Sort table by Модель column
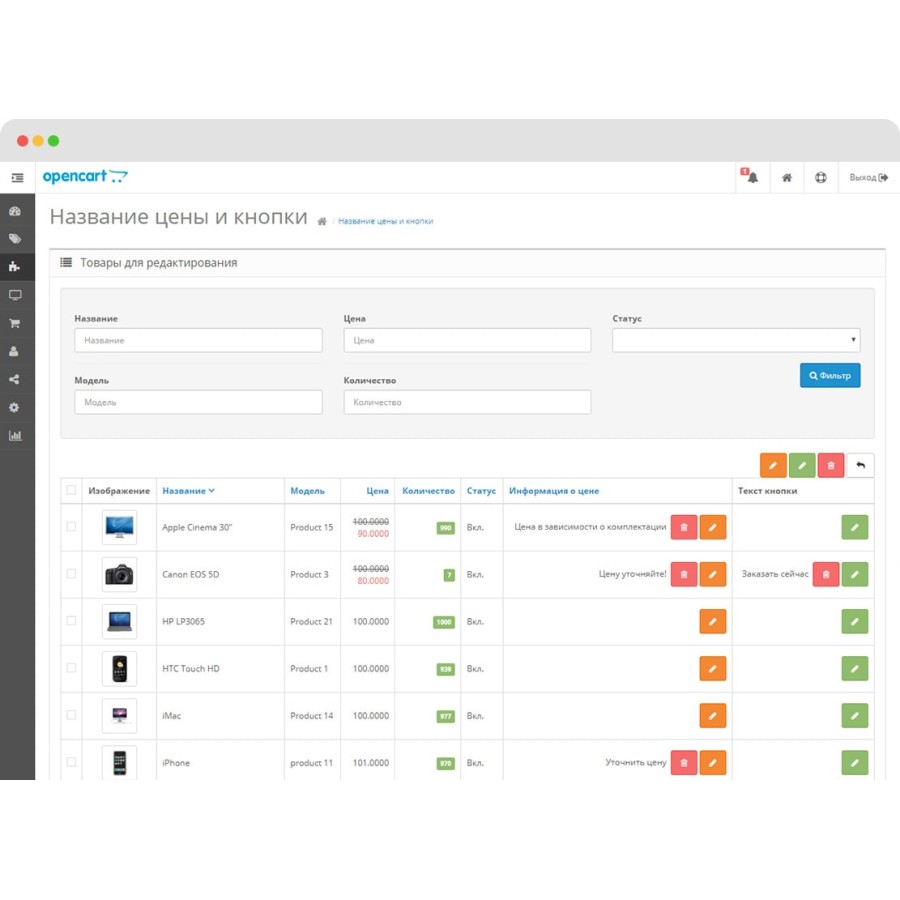This screenshot has width=900, height=900. 307,491
